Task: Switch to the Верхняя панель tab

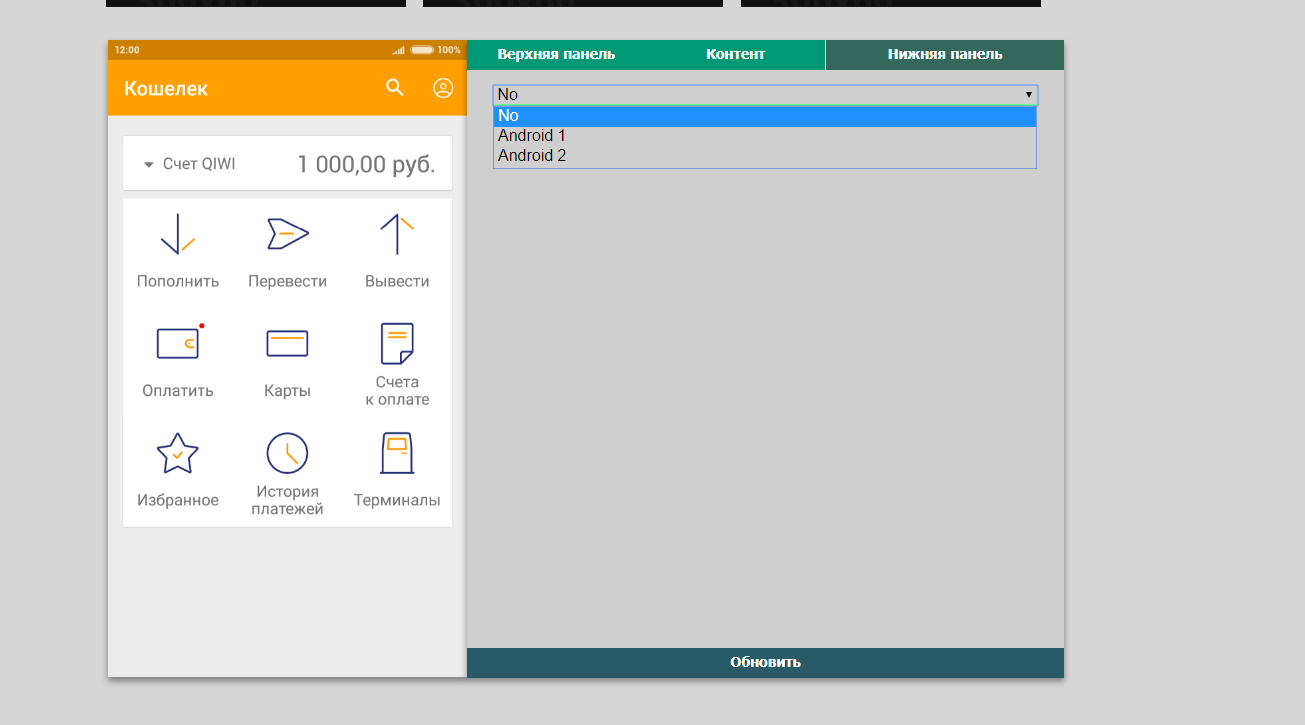Action: (x=556, y=55)
